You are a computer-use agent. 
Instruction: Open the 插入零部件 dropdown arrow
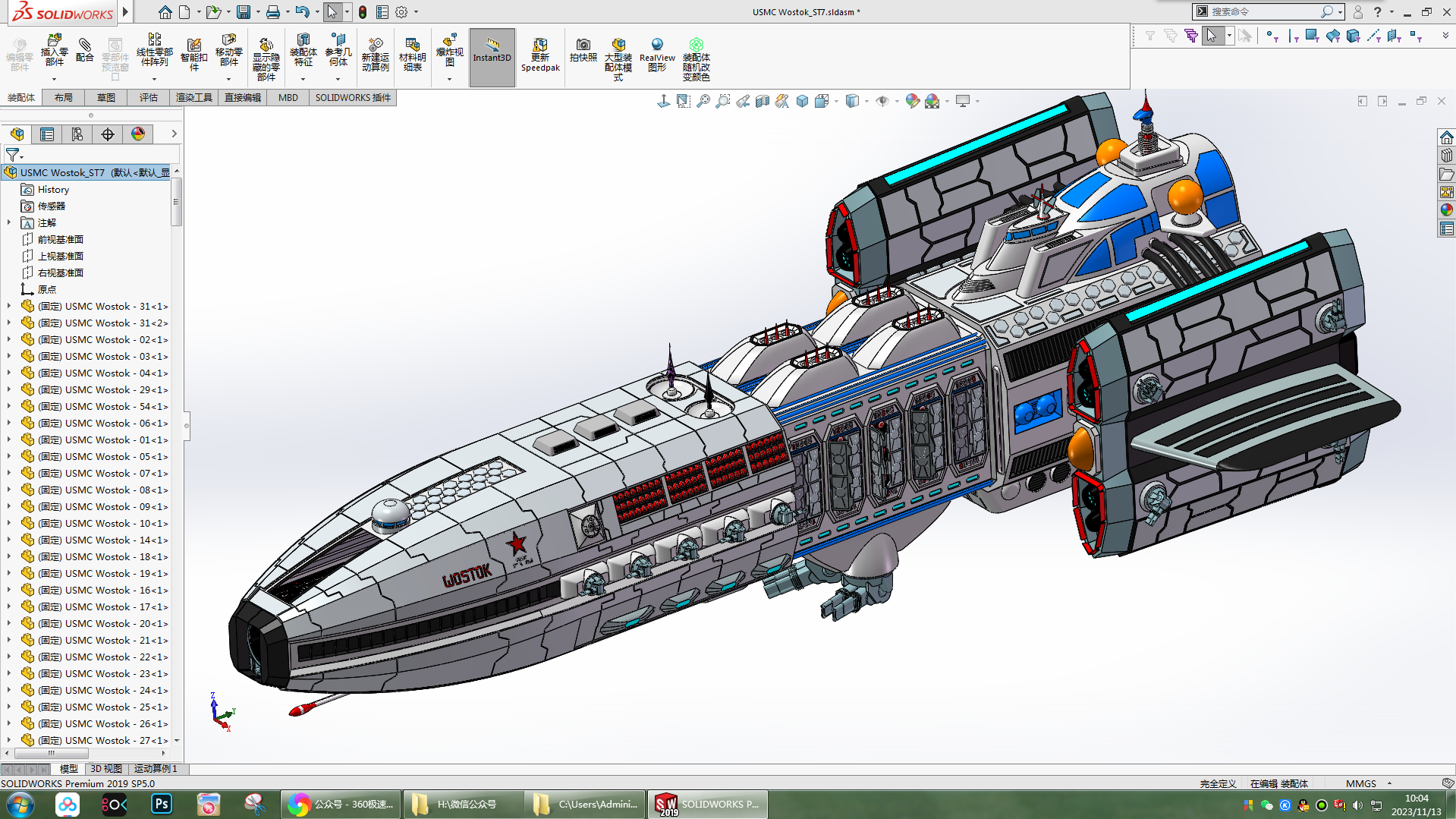(x=54, y=79)
